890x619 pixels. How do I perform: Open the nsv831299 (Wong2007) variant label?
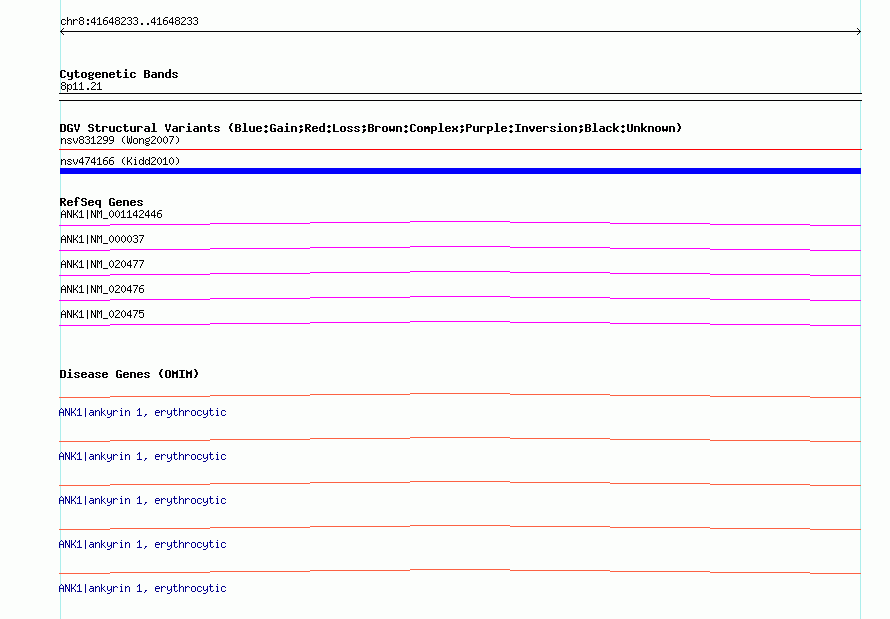click(x=120, y=140)
